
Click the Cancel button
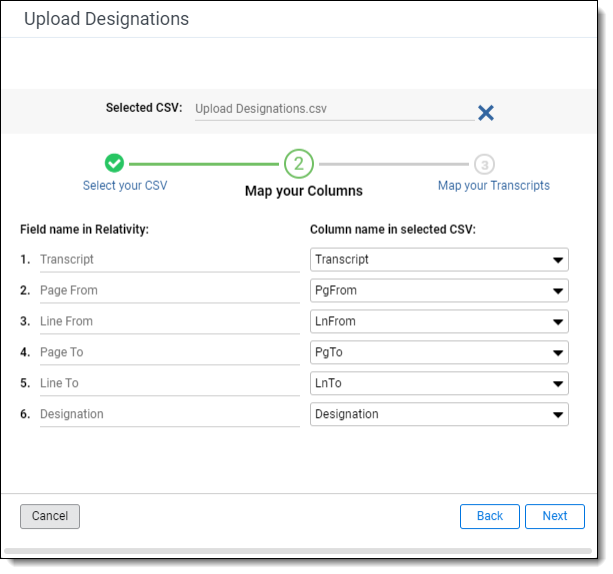click(50, 516)
